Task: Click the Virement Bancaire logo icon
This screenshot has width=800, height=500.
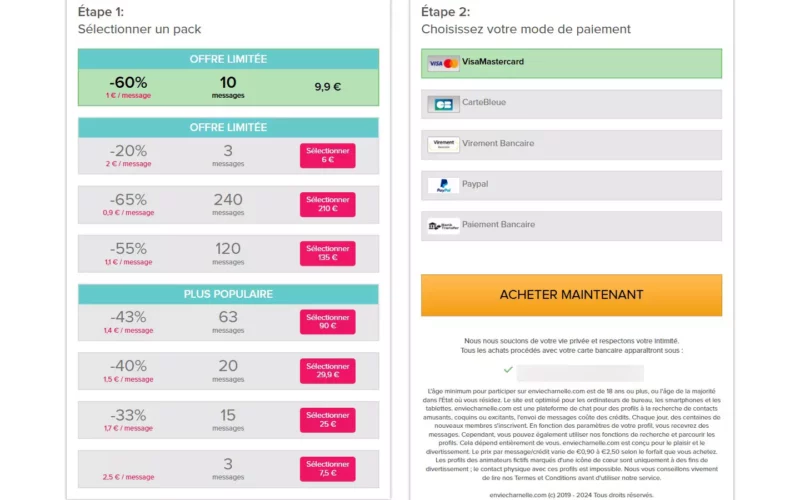Action: (443, 145)
